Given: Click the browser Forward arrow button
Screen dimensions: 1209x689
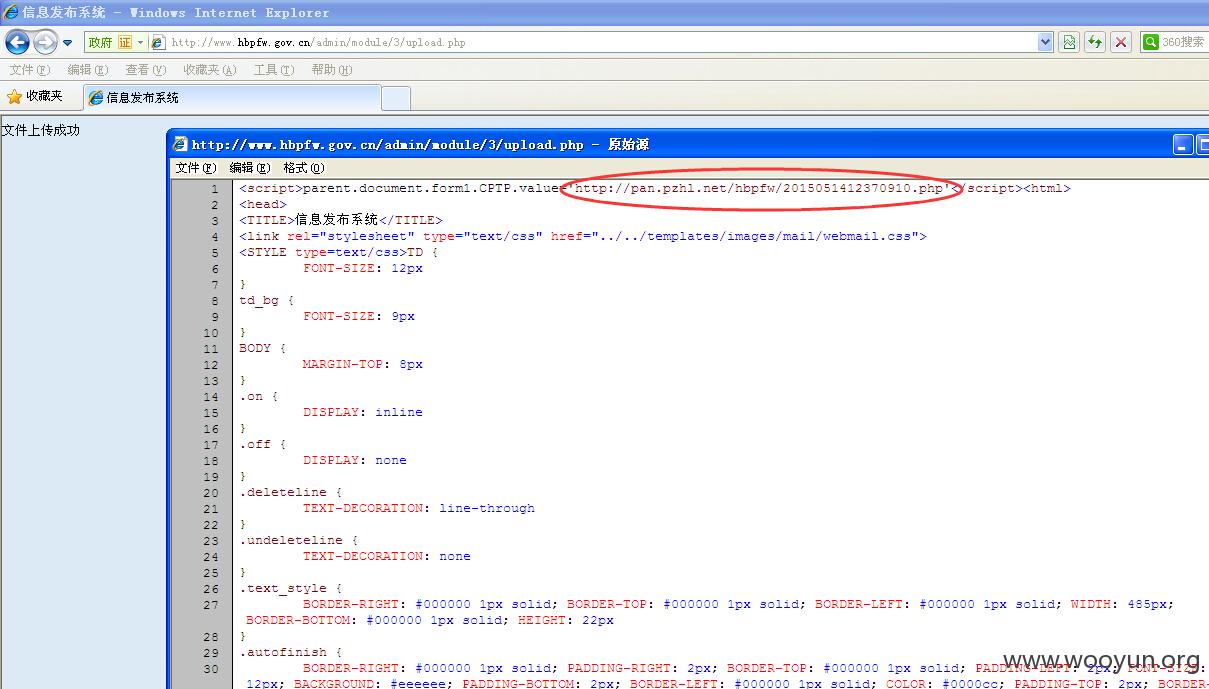Looking at the screenshot, I should tap(45, 42).
